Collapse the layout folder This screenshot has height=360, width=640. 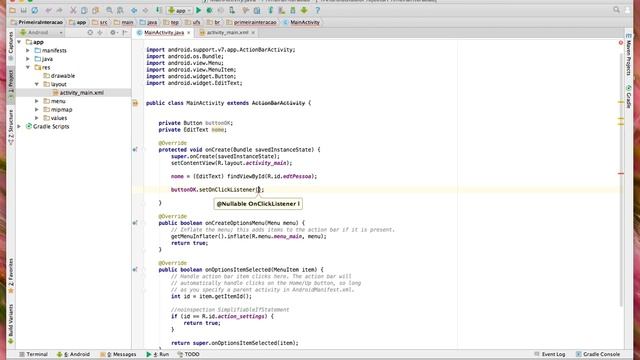(37, 84)
